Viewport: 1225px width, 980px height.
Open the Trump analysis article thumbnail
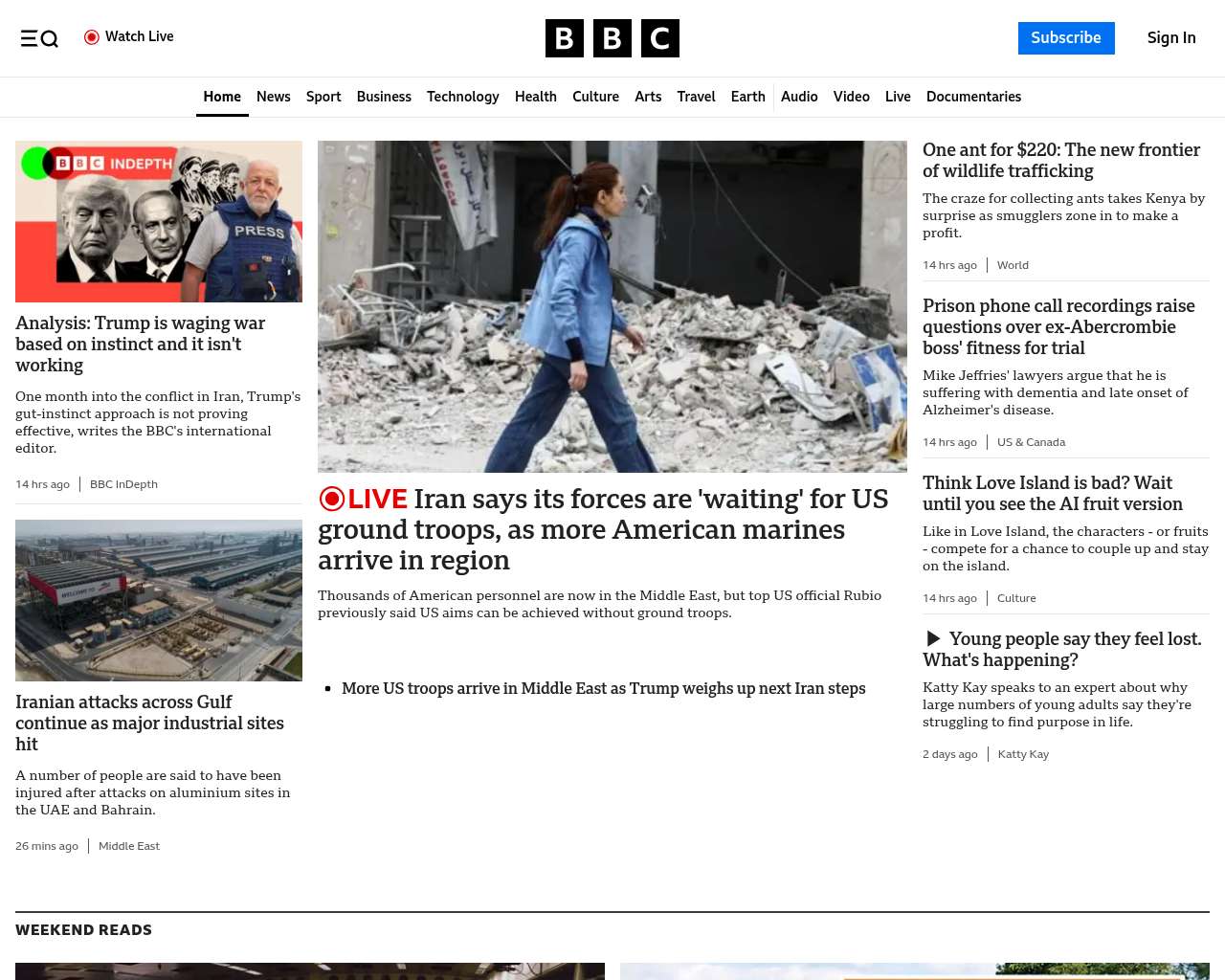click(x=159, y=221)
